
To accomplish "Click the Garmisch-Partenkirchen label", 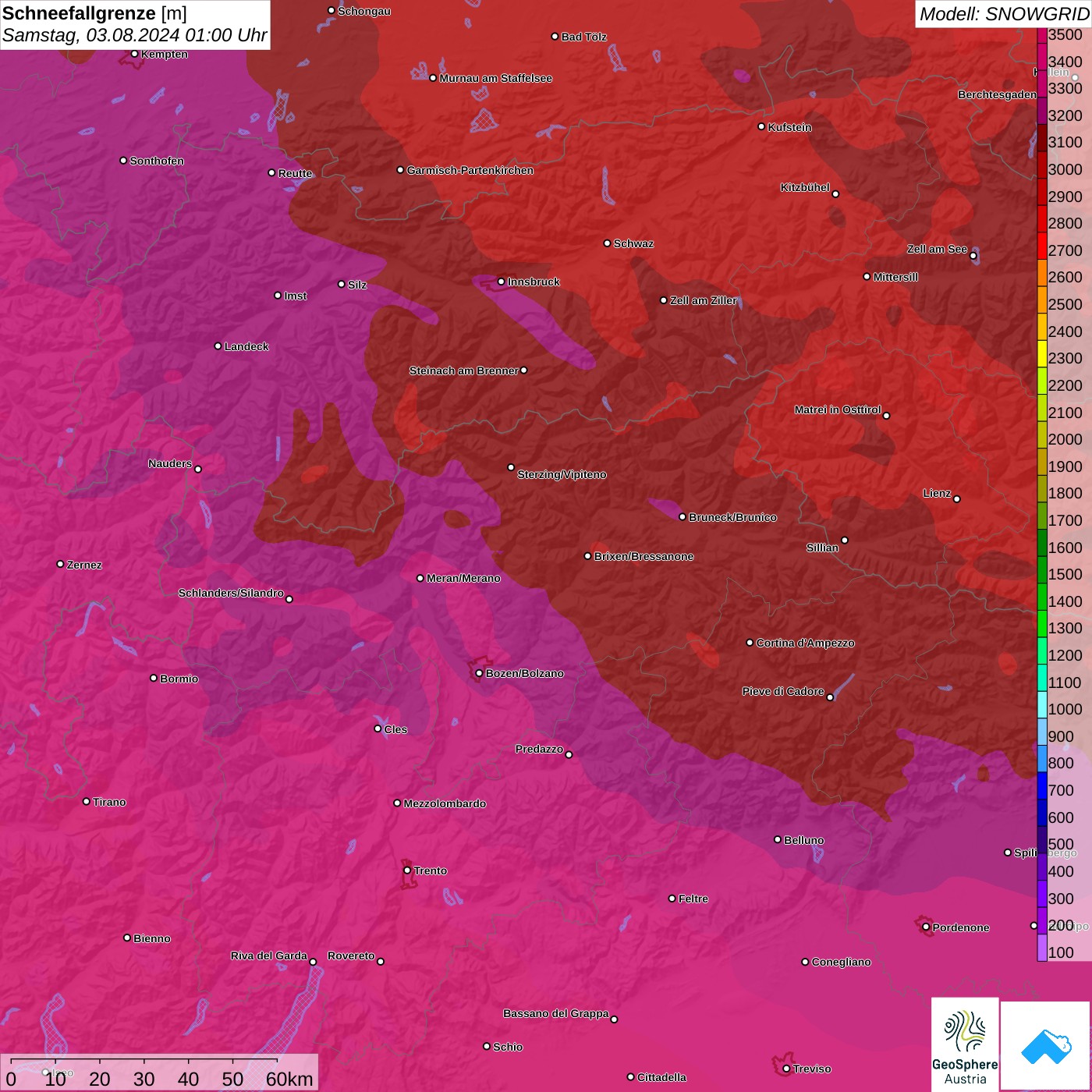I will [x=470, y=170].
